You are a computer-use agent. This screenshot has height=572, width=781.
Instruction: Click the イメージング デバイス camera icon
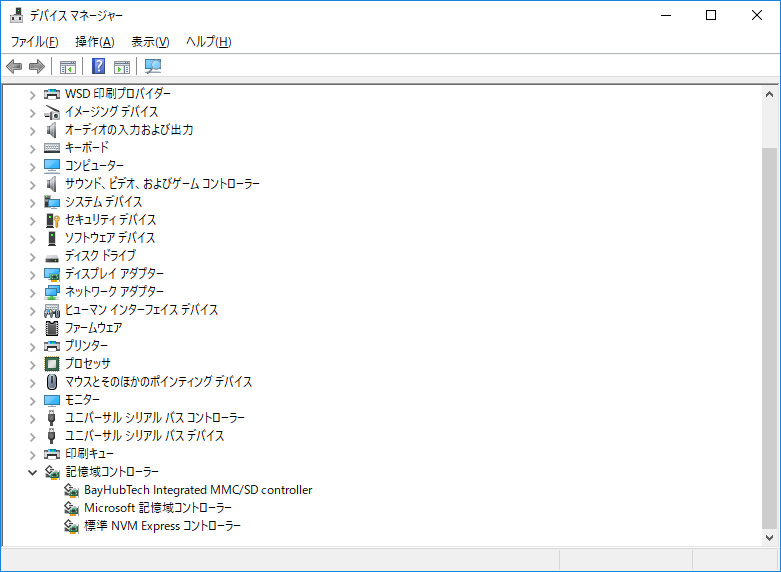point(52,112)
